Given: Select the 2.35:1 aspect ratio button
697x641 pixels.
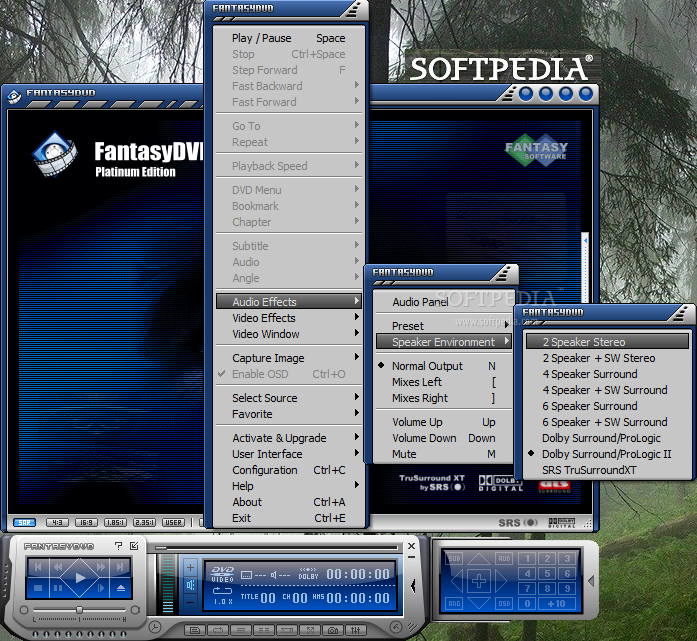Looking at the screenshot, I should 144,522.
